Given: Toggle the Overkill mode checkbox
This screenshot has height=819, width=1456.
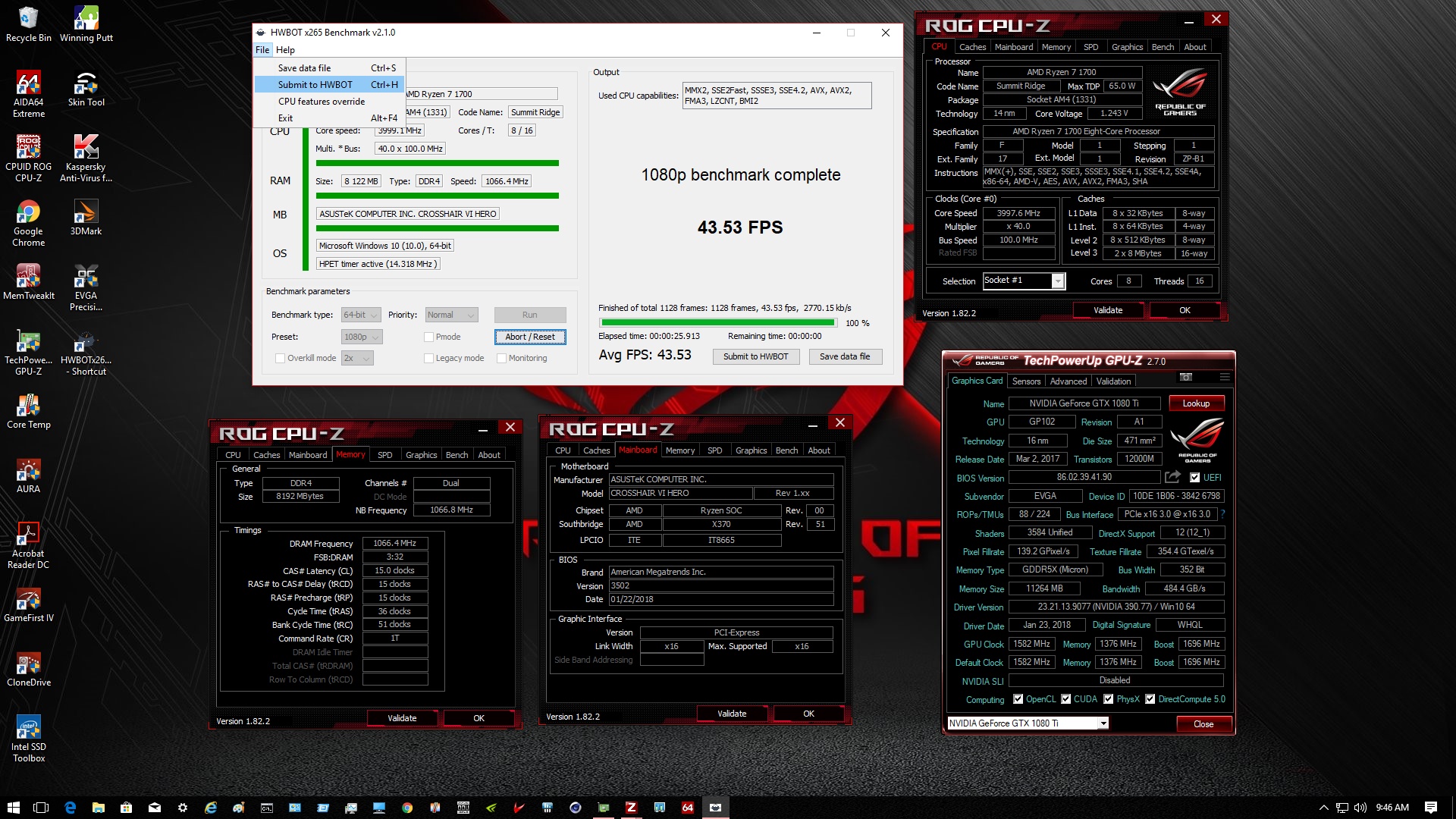Looking at the screenshot, I should (280, 358).
